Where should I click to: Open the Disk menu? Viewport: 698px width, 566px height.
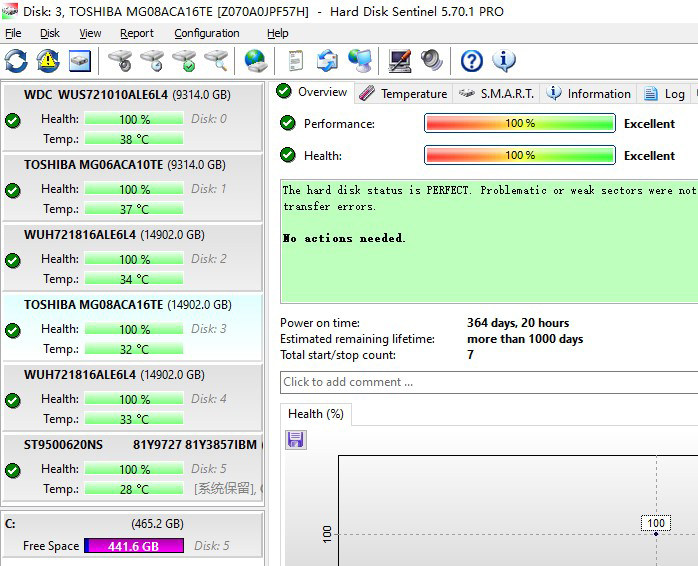(49, 33)
